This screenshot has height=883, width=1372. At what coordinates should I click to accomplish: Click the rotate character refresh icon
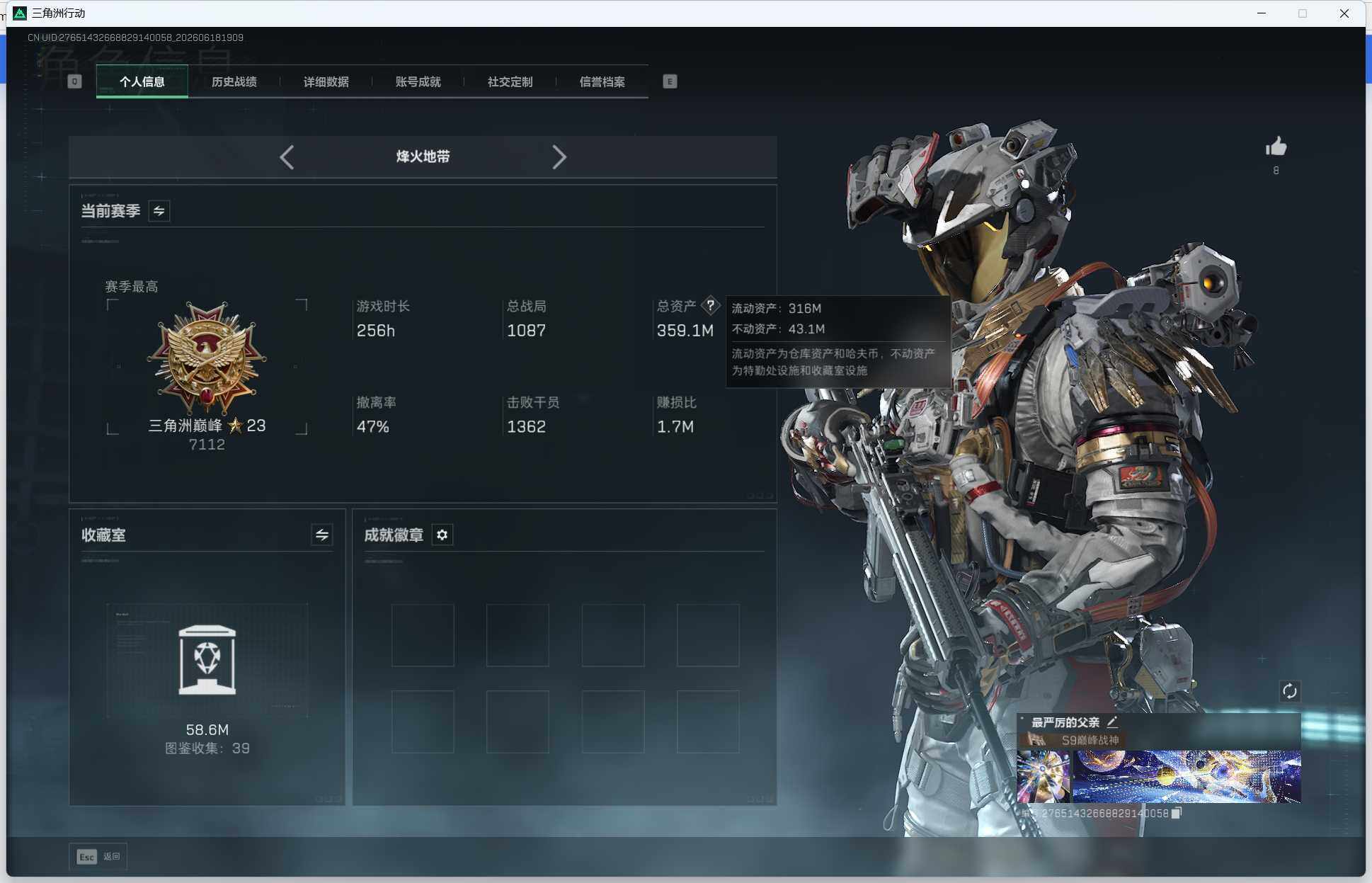[x=1290, y=691]
